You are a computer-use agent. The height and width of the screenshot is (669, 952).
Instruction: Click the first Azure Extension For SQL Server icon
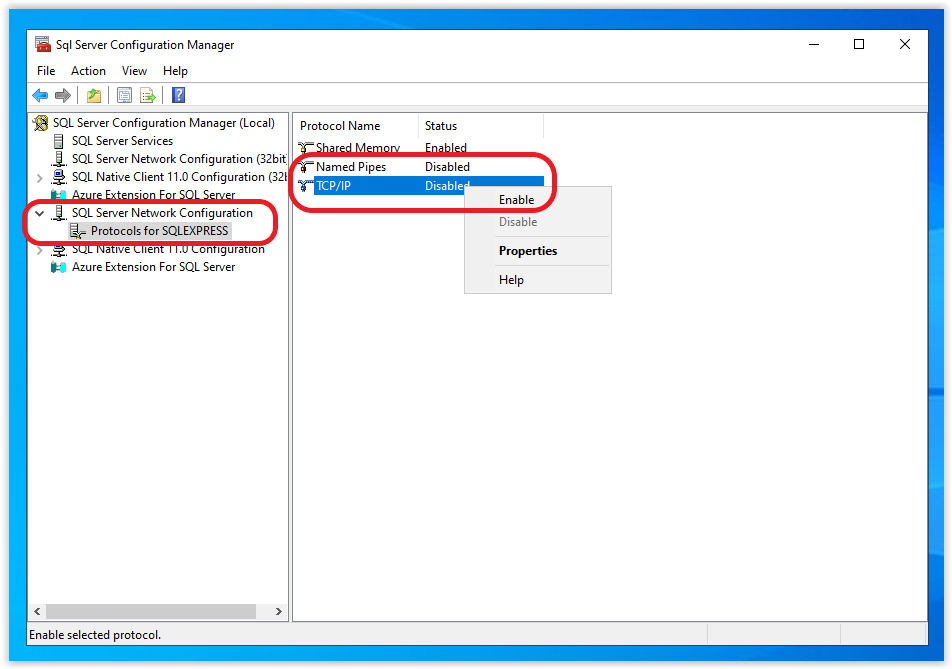[59, 195]
